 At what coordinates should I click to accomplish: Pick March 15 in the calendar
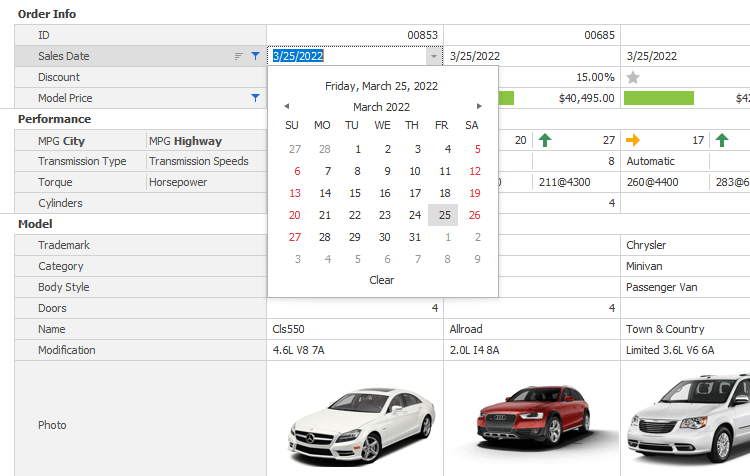pyautogui.click(x=352, y=193)
